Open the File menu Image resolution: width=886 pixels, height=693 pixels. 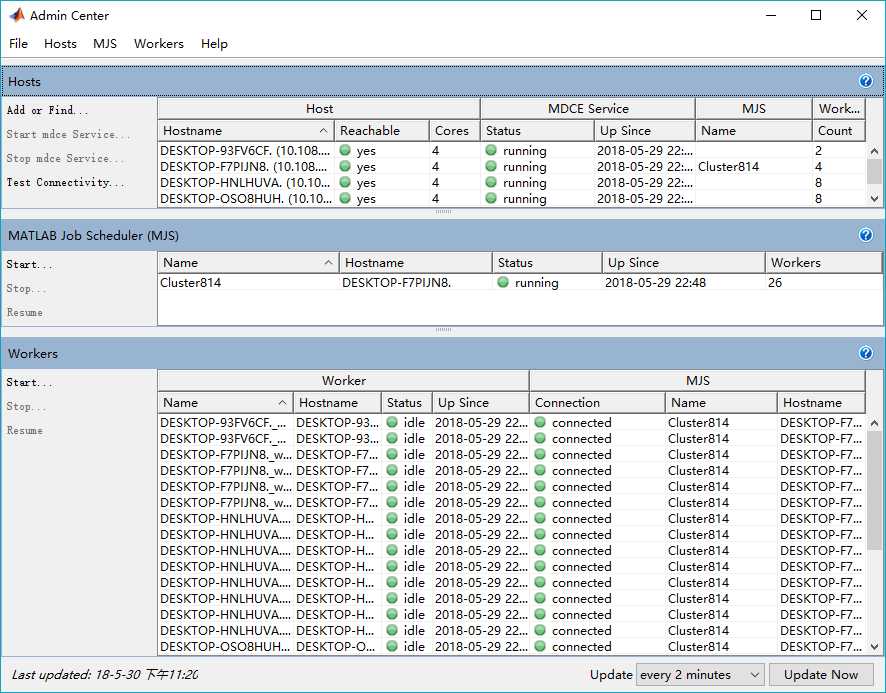coord(18,44)
